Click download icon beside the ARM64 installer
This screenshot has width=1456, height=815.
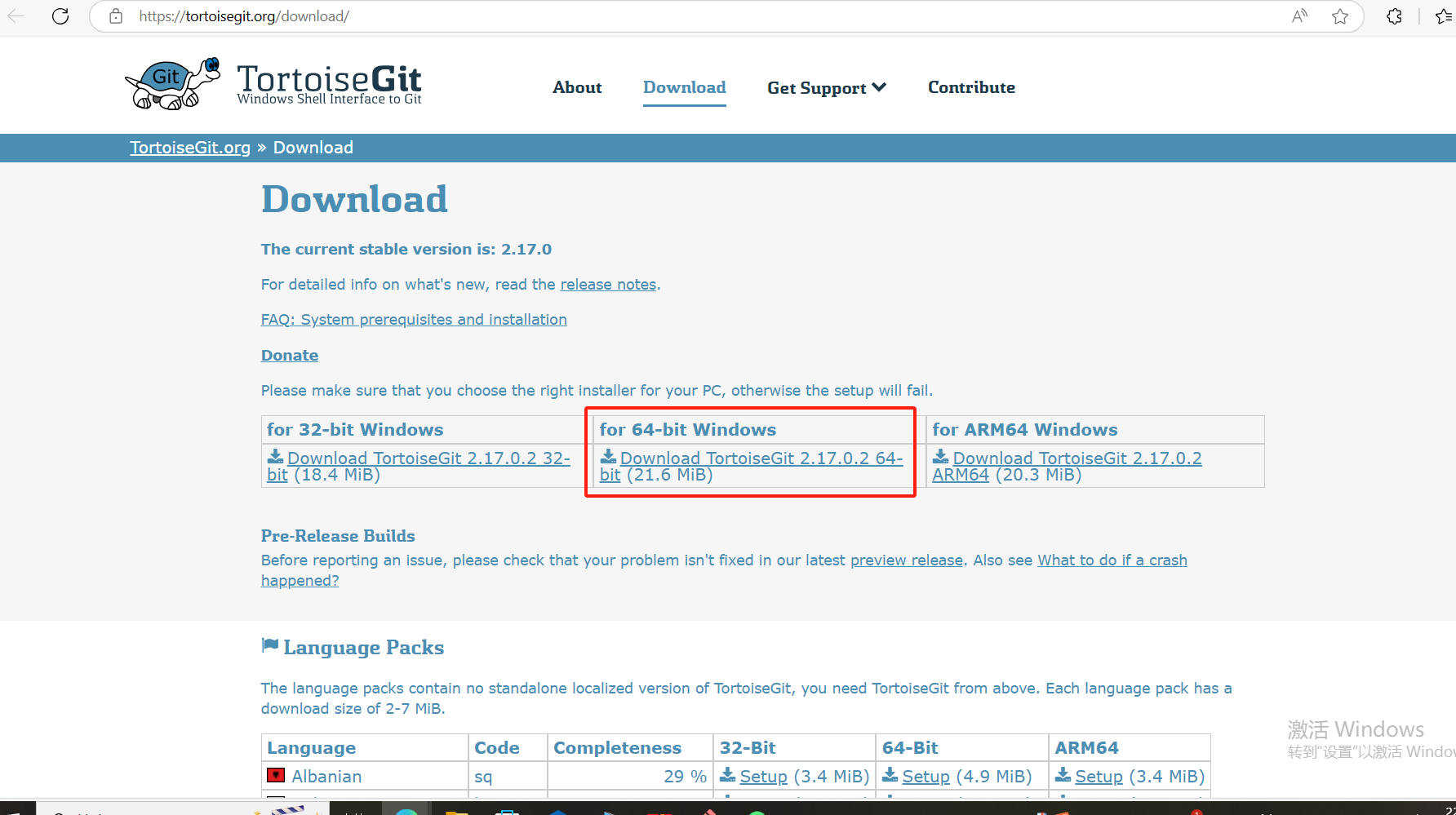click(x=941, y=456)
